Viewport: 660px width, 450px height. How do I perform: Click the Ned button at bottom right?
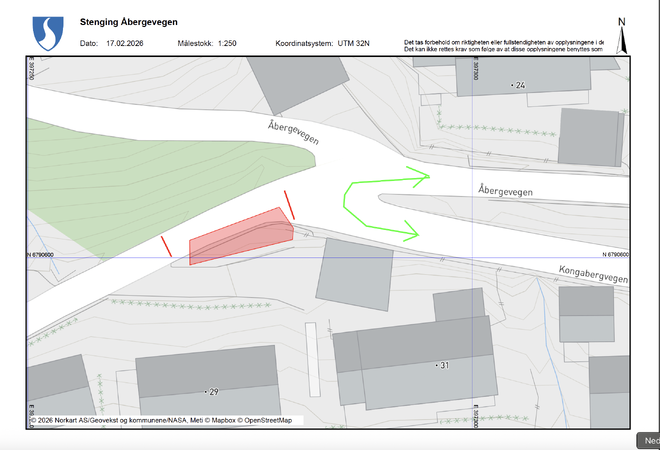point(649,440)
